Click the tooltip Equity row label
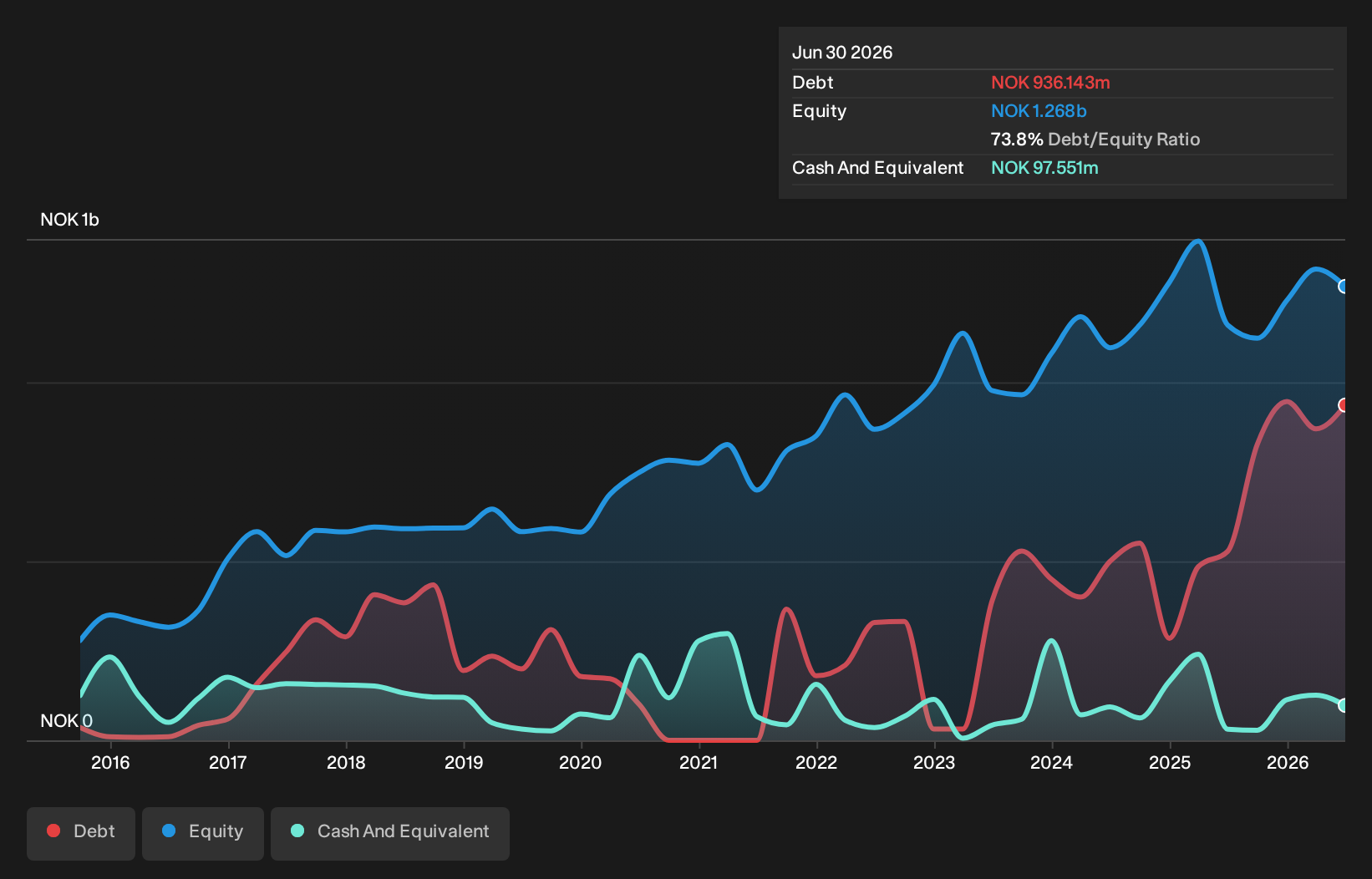Viewport: 1372px width, 879px height. pyautogui.click(x=819, y=111)
